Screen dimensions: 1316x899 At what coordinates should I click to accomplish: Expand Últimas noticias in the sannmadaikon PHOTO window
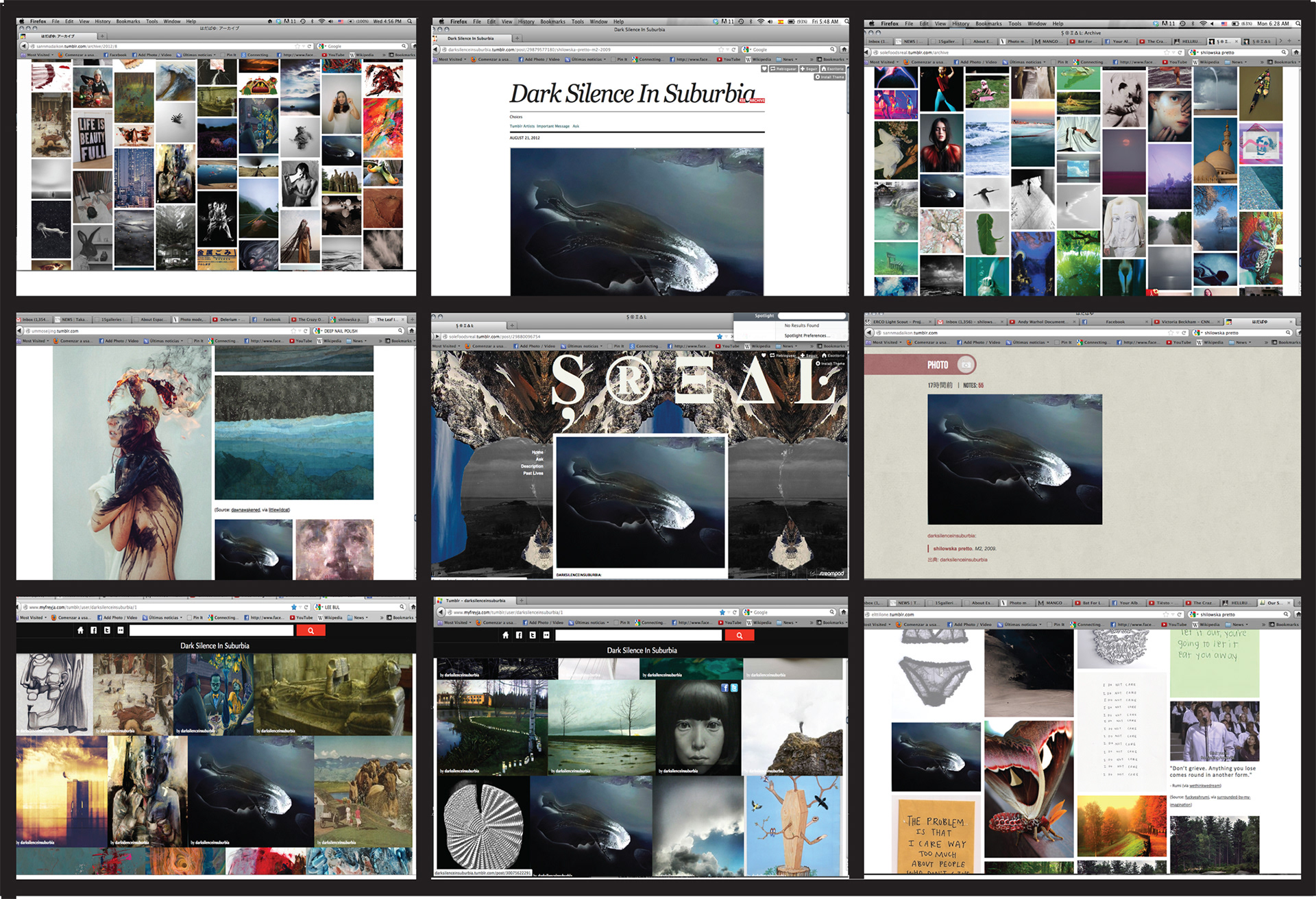pos(1028,342)
